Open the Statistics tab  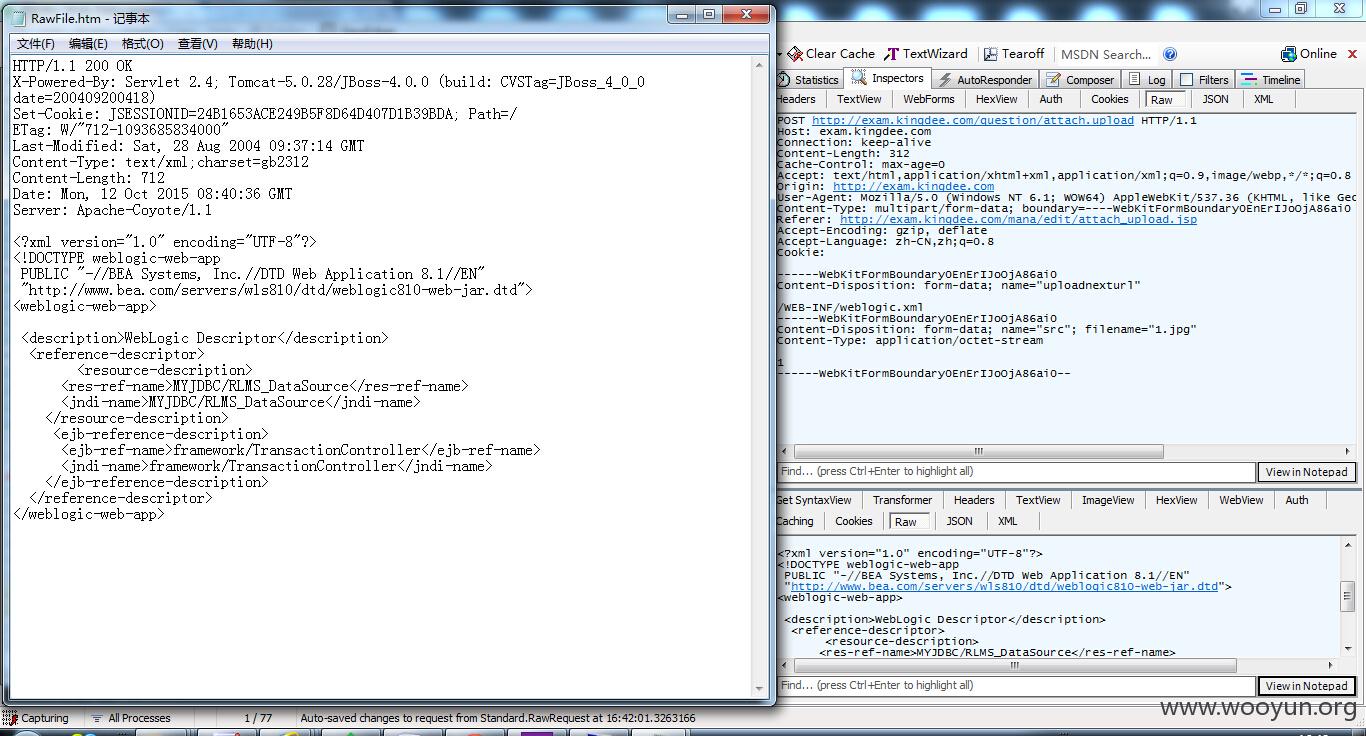pyautogui.click(x=809, y=80)
